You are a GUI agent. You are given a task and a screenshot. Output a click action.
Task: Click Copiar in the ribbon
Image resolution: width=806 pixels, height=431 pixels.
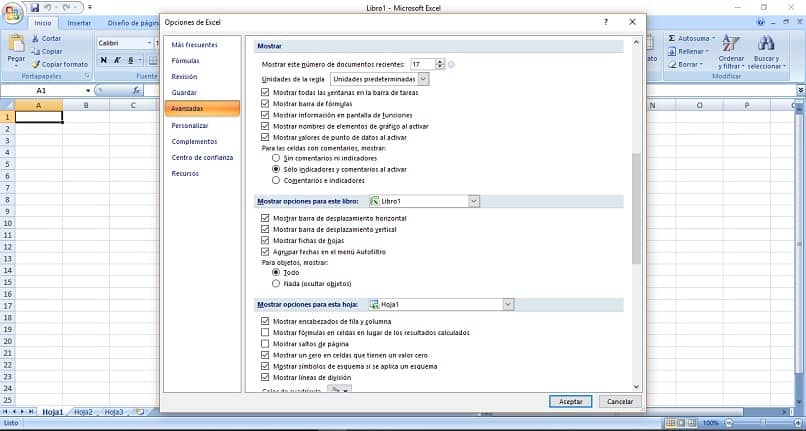click(47, 51)
